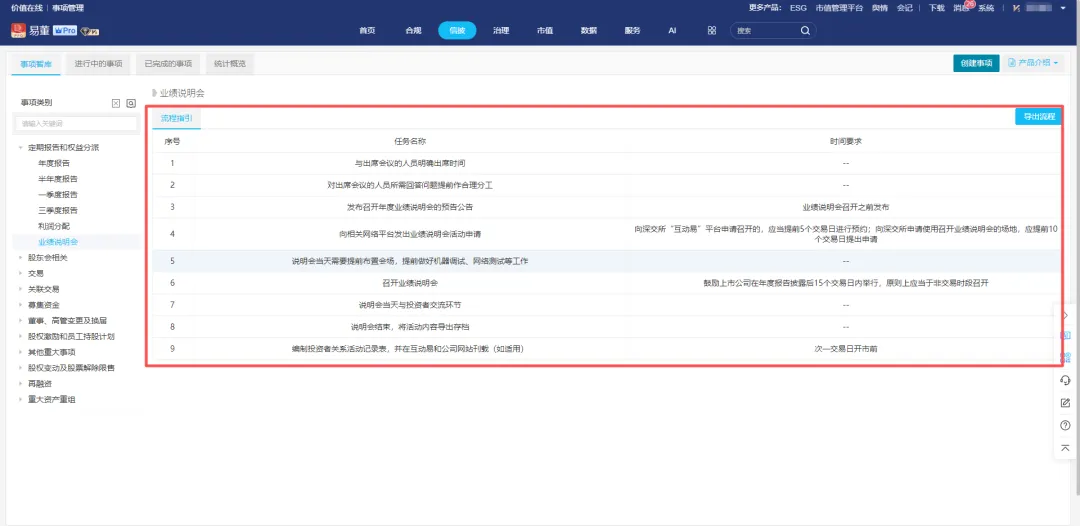Expand the 重大资产重组 tree node
1080x526 pixels.
(21, 400)
